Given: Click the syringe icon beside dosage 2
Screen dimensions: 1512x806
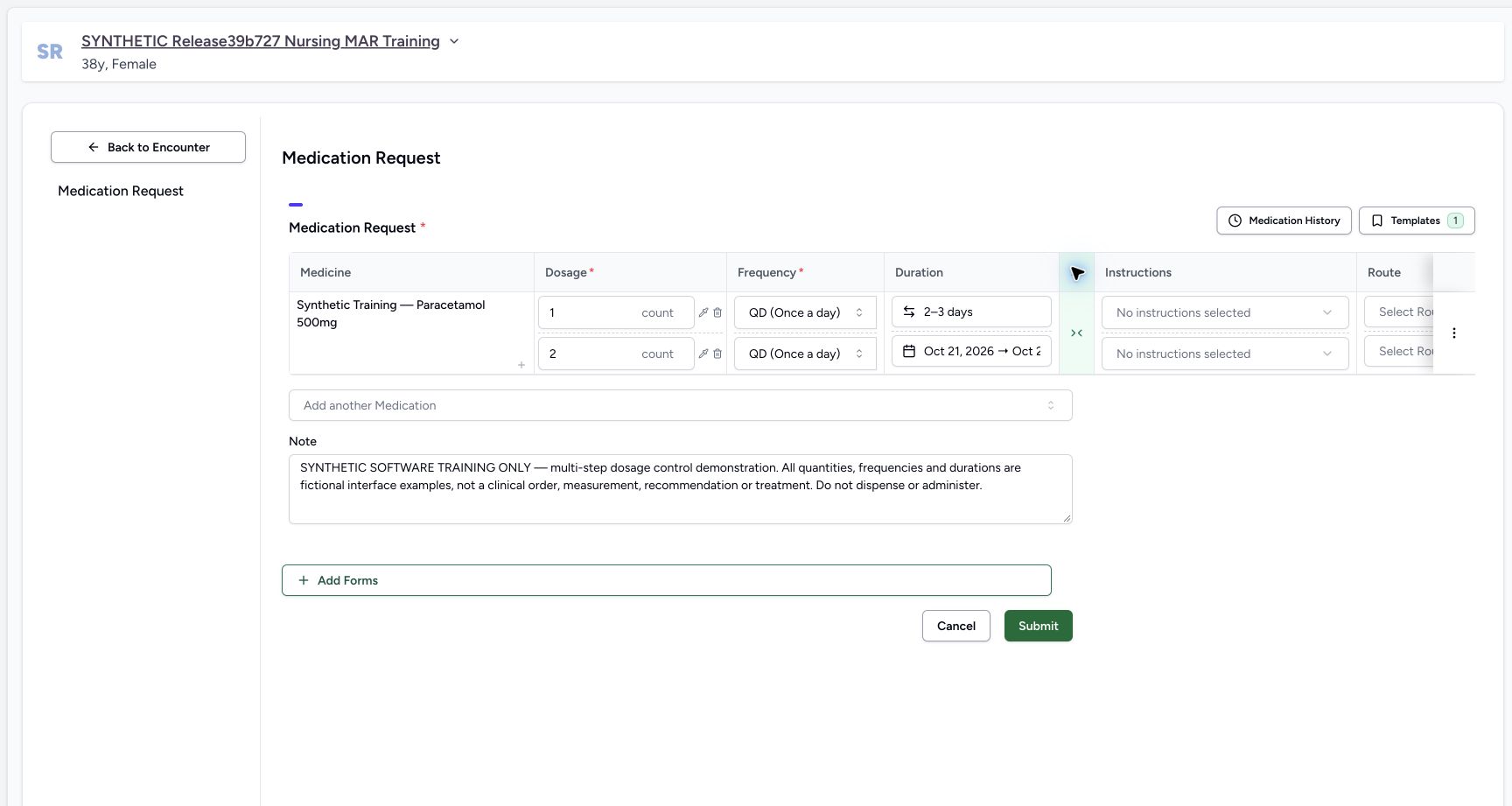Looking at the screenshot, I should 703,354.
